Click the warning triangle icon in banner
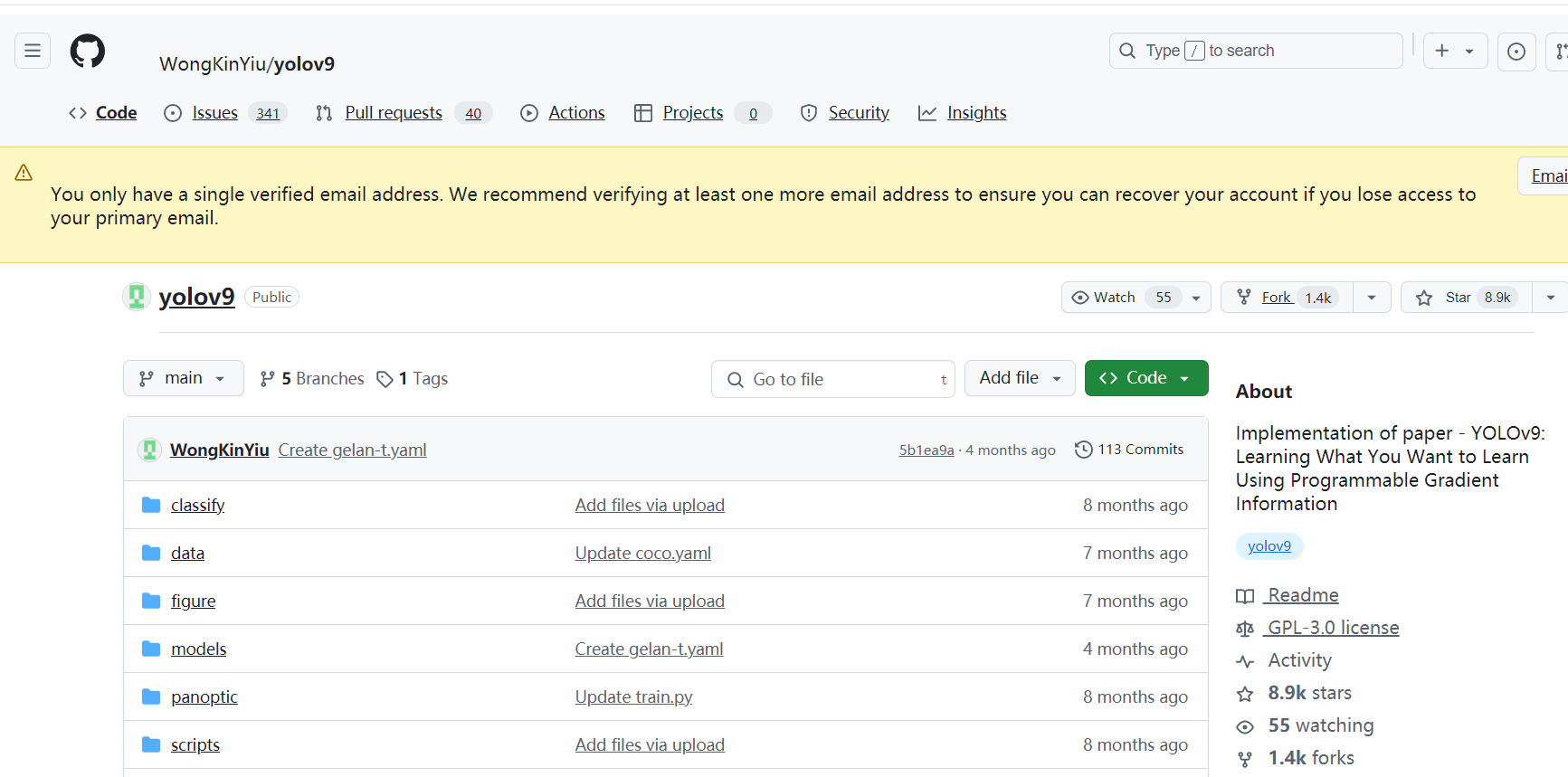This screenshot has height=777, width=1568. pos(24,172)
